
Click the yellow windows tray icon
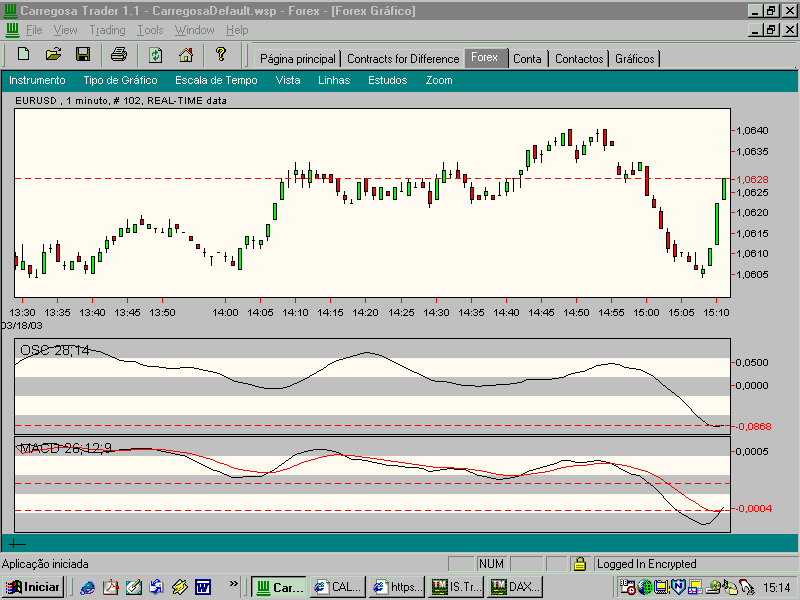[695, 587]
